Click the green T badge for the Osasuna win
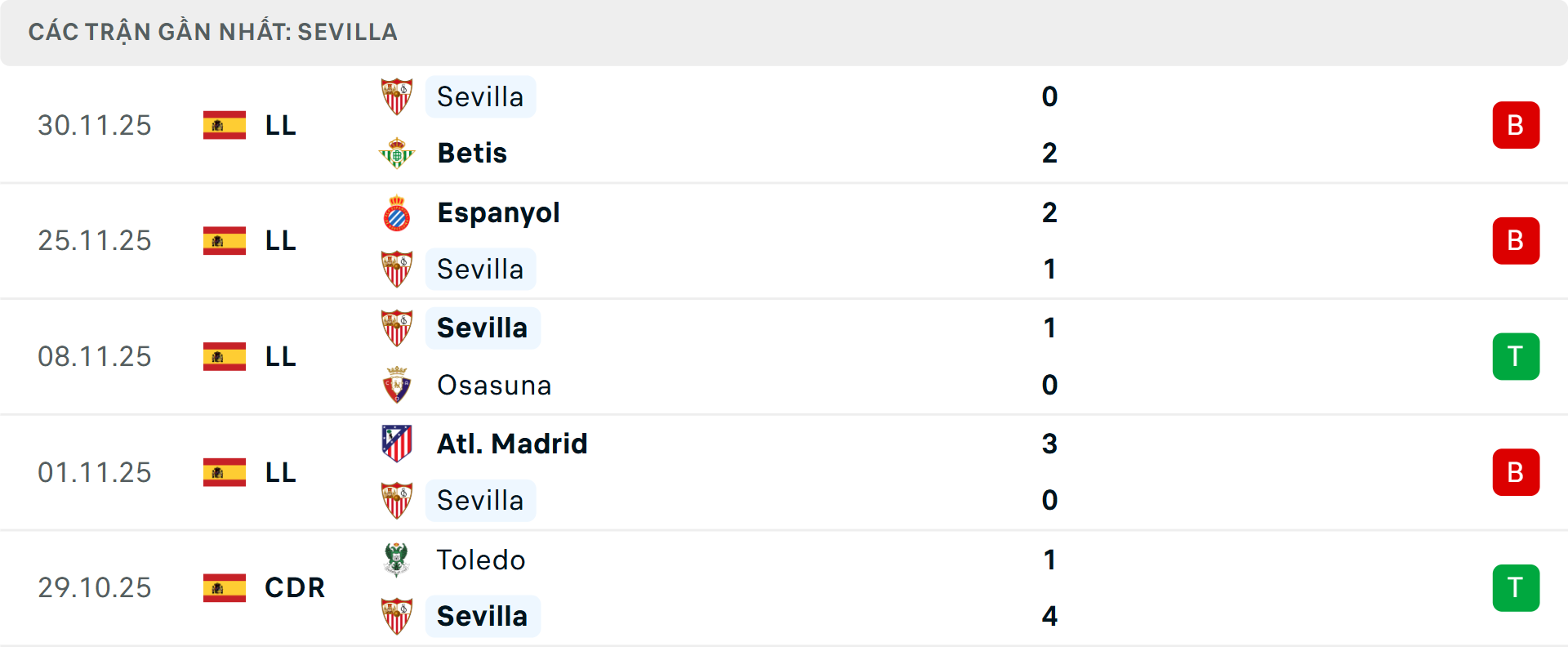This screenshot has height=647, width=1568. [1516, 356]
